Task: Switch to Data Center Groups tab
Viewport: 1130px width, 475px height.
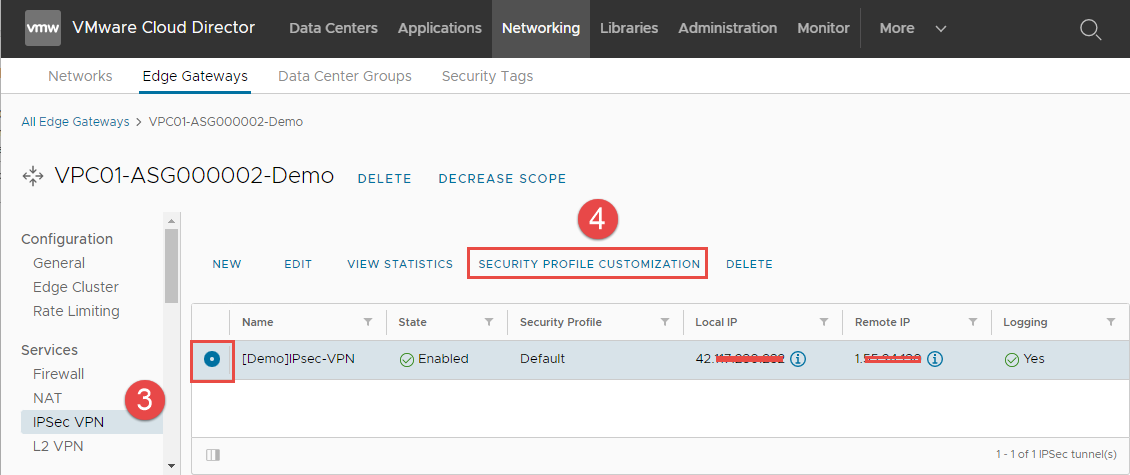Action: point(344,76)
